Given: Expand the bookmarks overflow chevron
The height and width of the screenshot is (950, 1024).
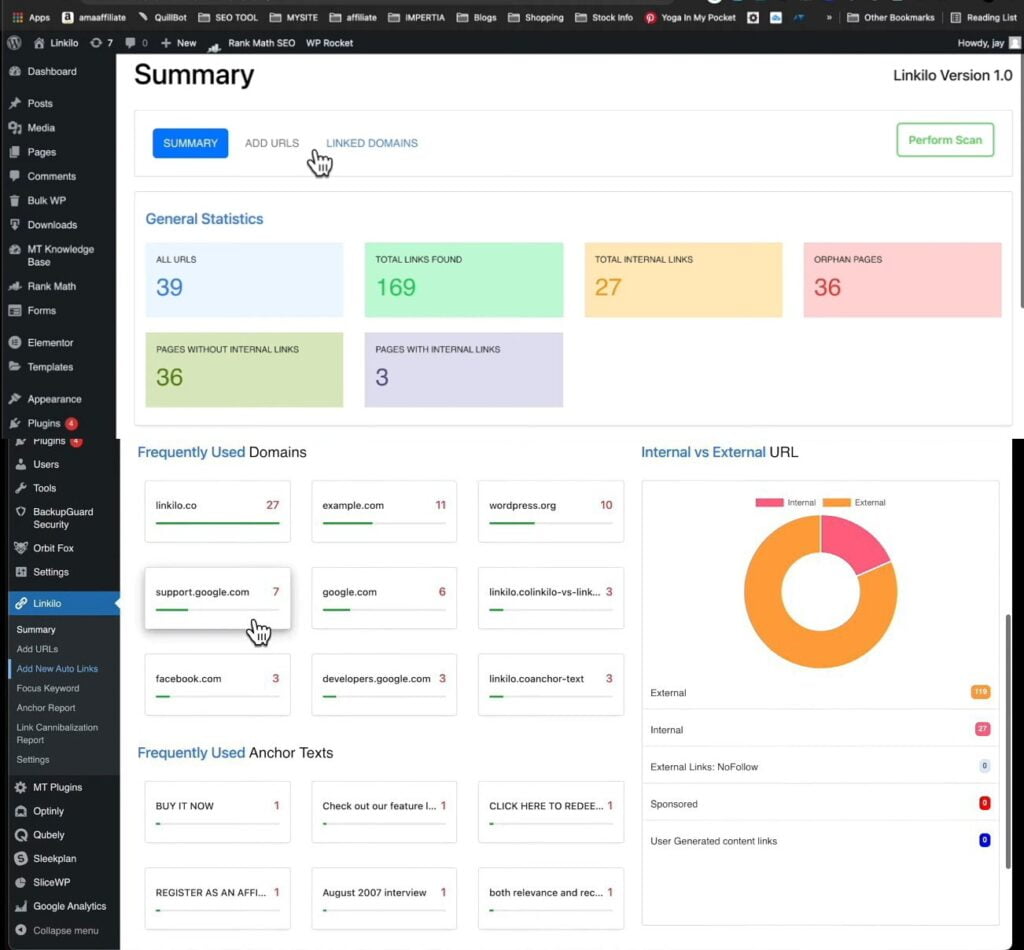Looking at the screenshot, I should [x=829, y=18].
